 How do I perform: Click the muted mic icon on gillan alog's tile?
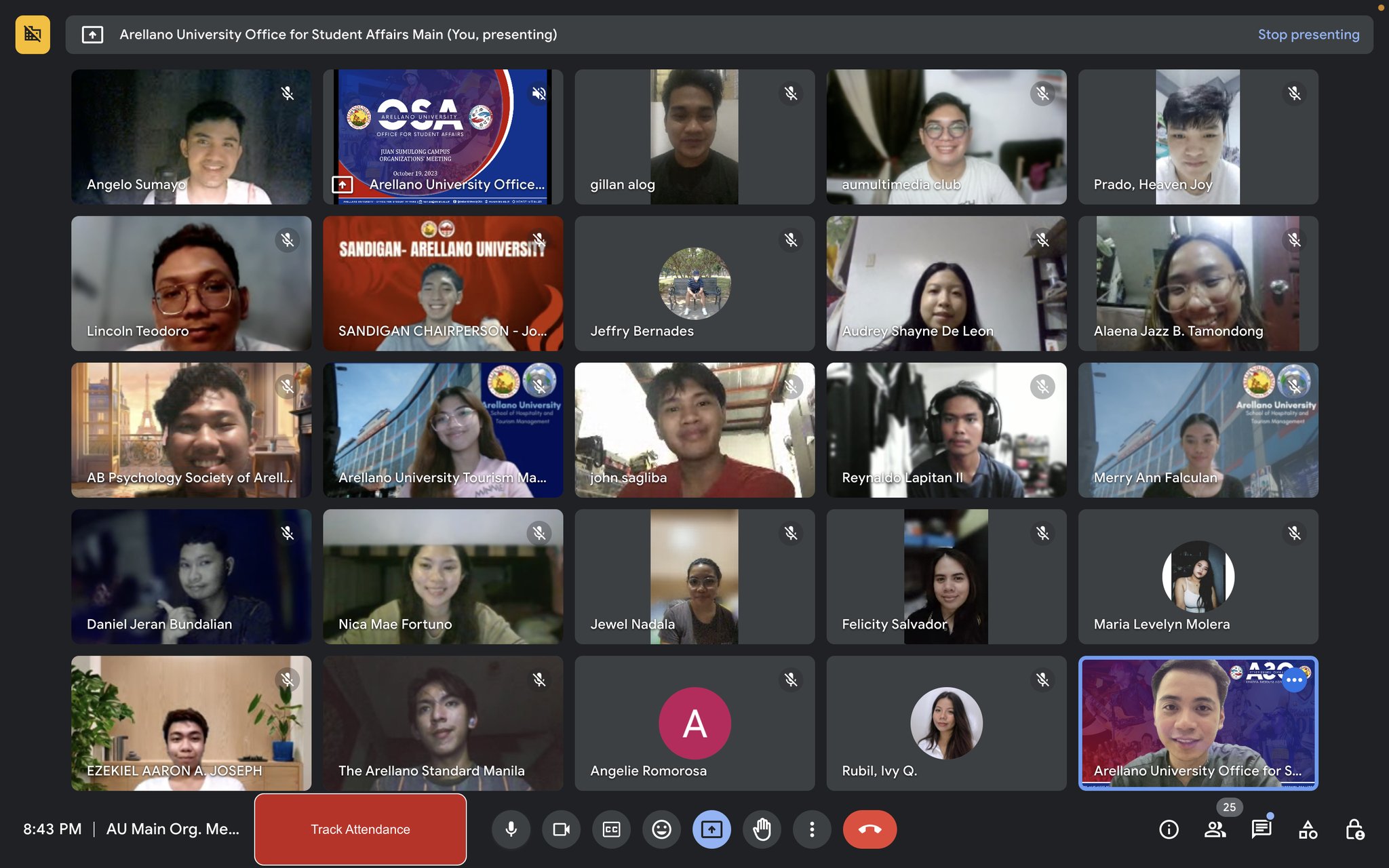(791, 93)
